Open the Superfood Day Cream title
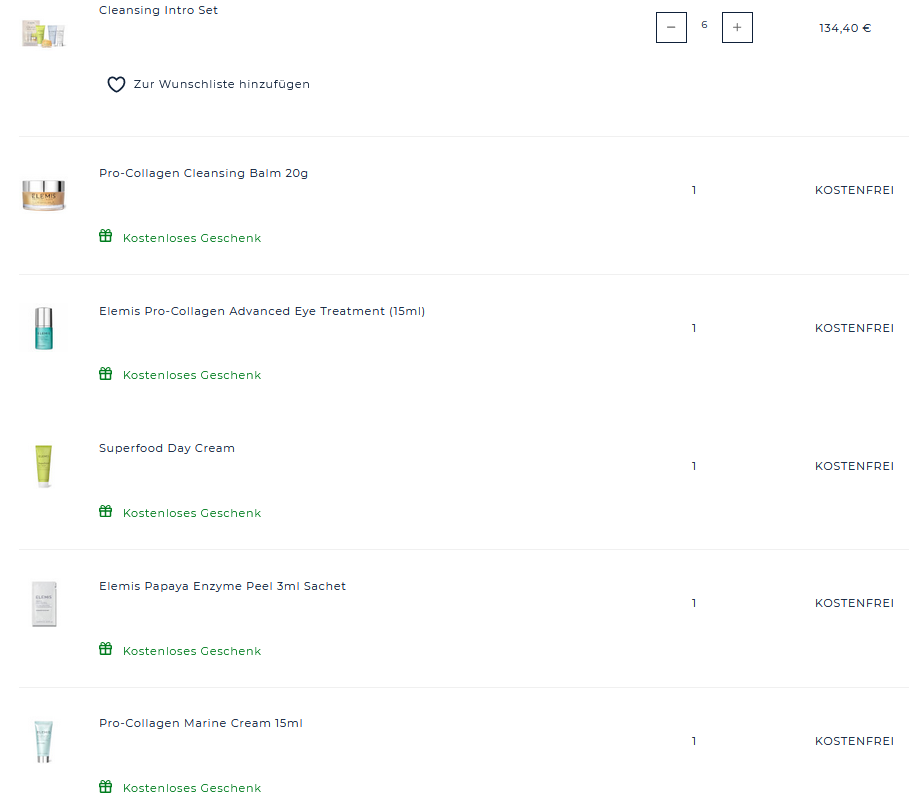Image resolution: width=909 pixels, height=809 pixels. point(167,449)
